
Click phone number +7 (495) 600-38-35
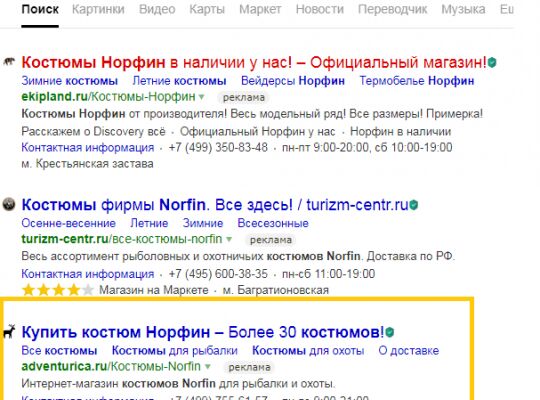click(218, 274)
